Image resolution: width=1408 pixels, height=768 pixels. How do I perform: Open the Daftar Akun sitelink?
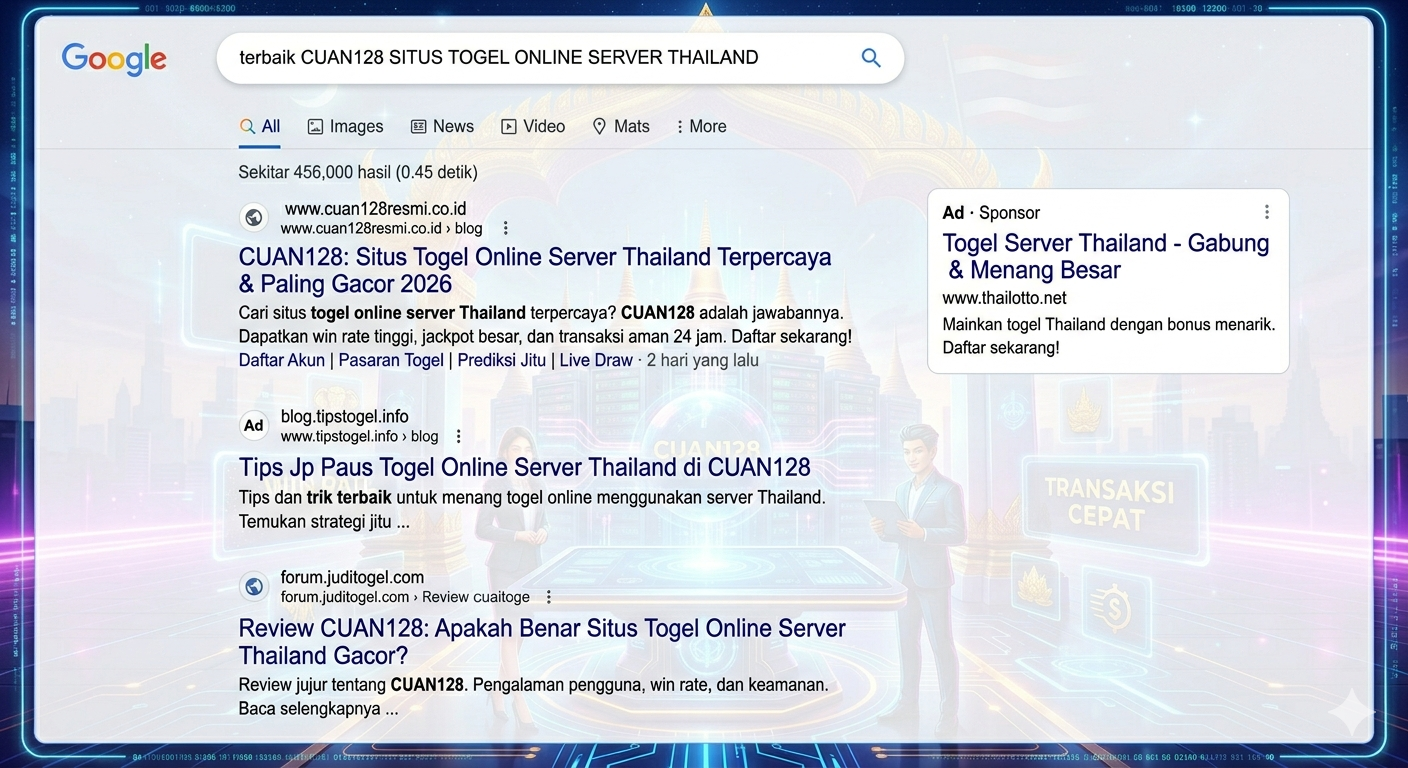point(281,360)
